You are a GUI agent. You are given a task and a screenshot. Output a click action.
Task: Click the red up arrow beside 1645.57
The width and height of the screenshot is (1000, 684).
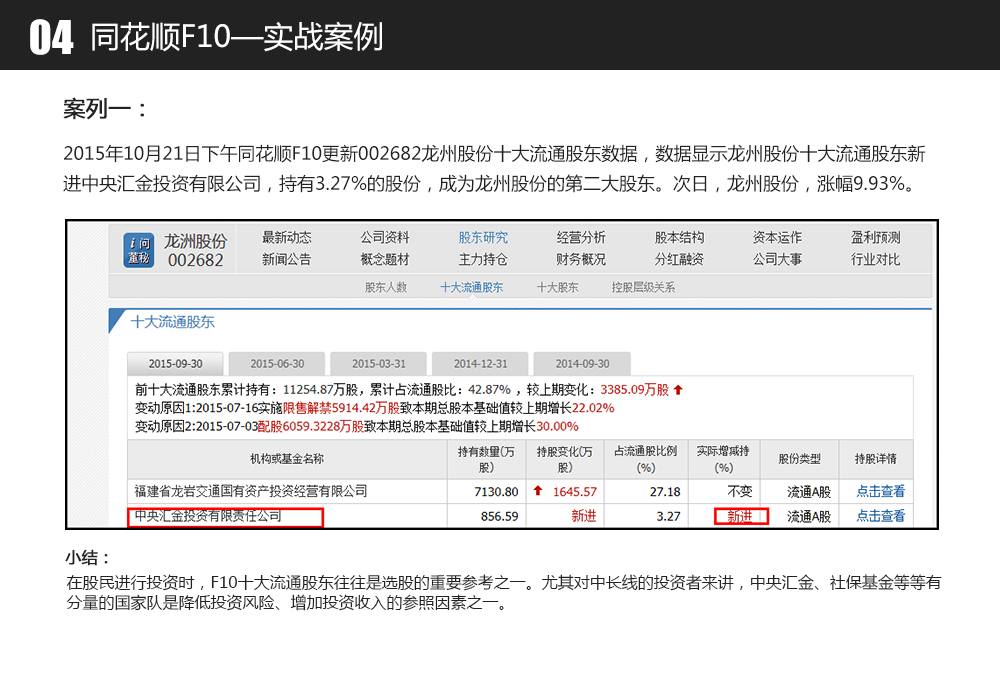[x=537, y=491]
